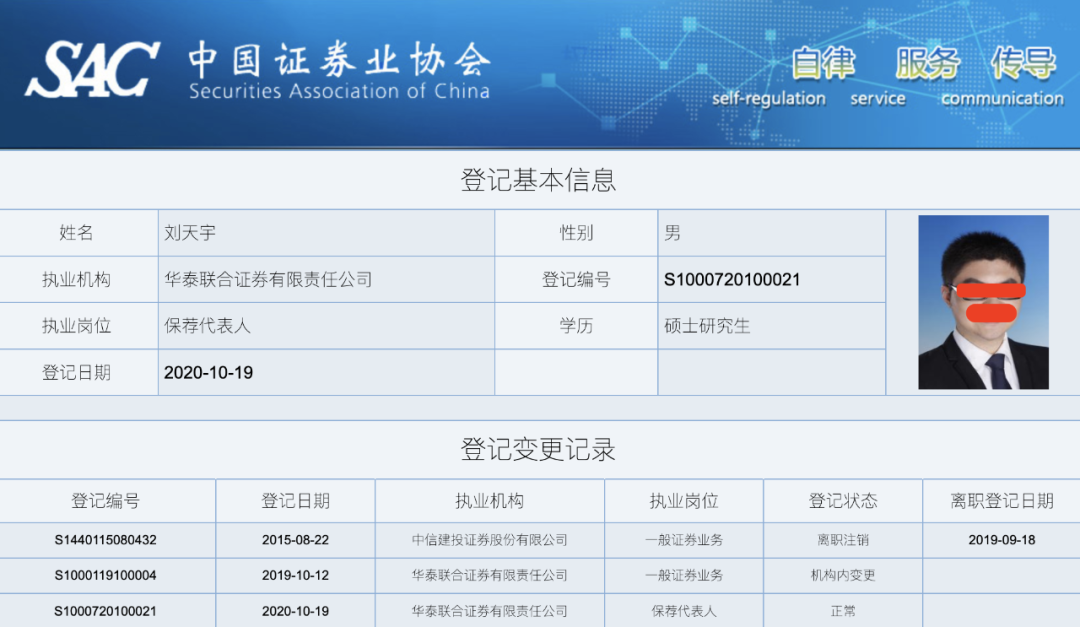1080x627 pixels.
Task: Click the 登记日期 column header in the change records
Action: [x=295, y=501]
